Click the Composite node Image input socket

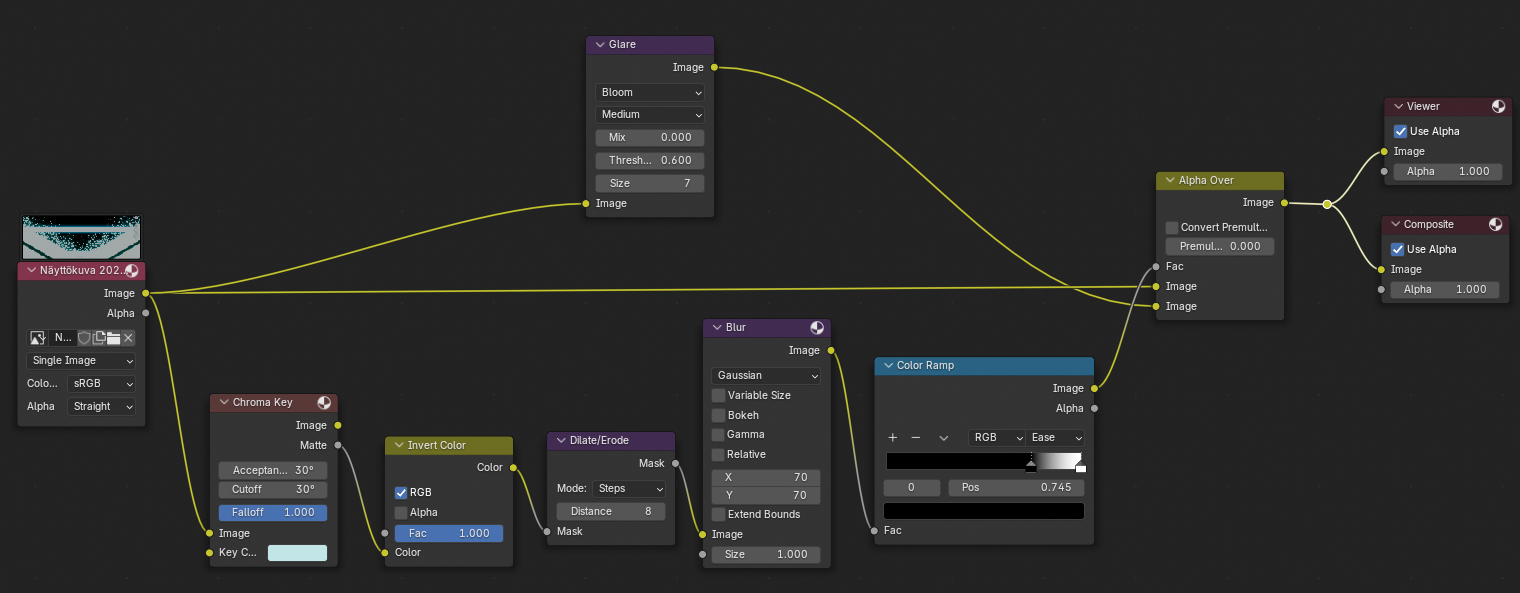[x=1381, y=269]
